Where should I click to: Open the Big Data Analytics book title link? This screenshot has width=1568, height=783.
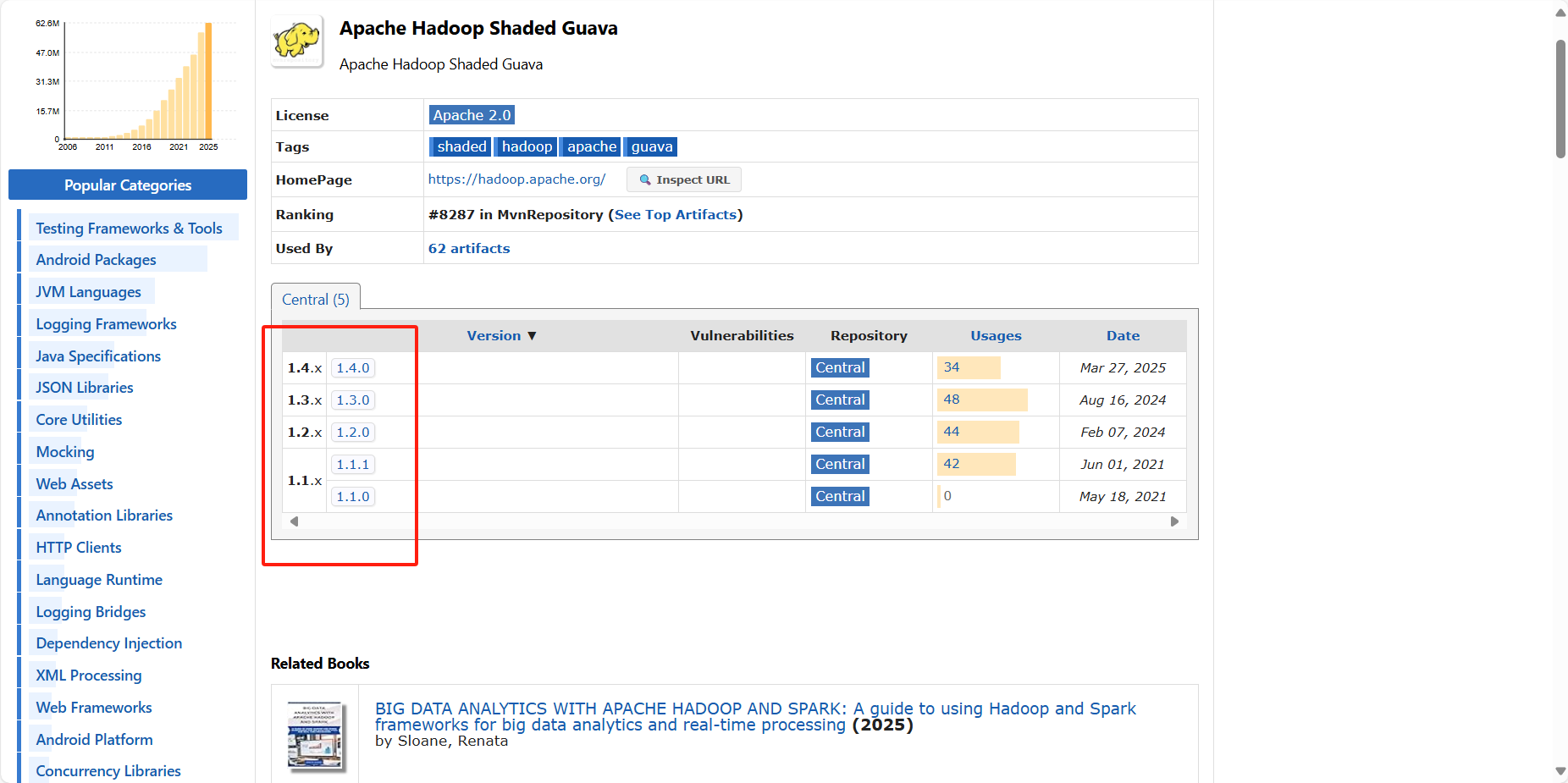755,717
